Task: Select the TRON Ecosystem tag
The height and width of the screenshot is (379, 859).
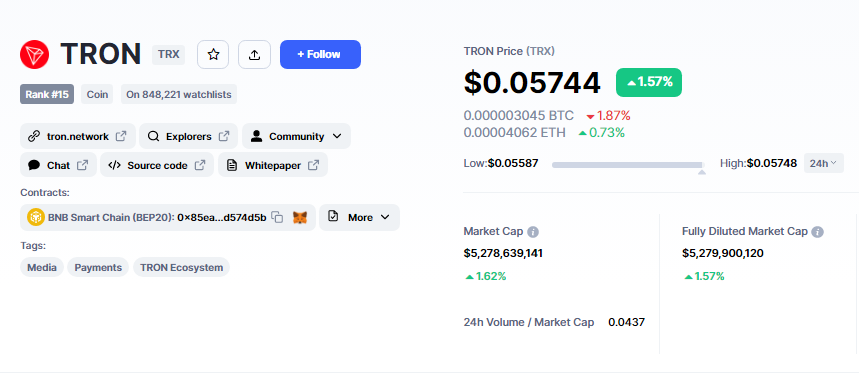Action: pyautogui.click(x=181, y=267)
